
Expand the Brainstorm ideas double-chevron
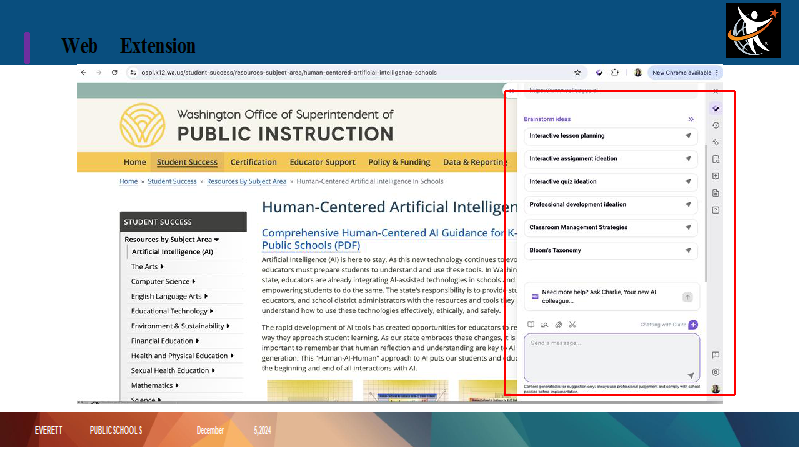691,119
